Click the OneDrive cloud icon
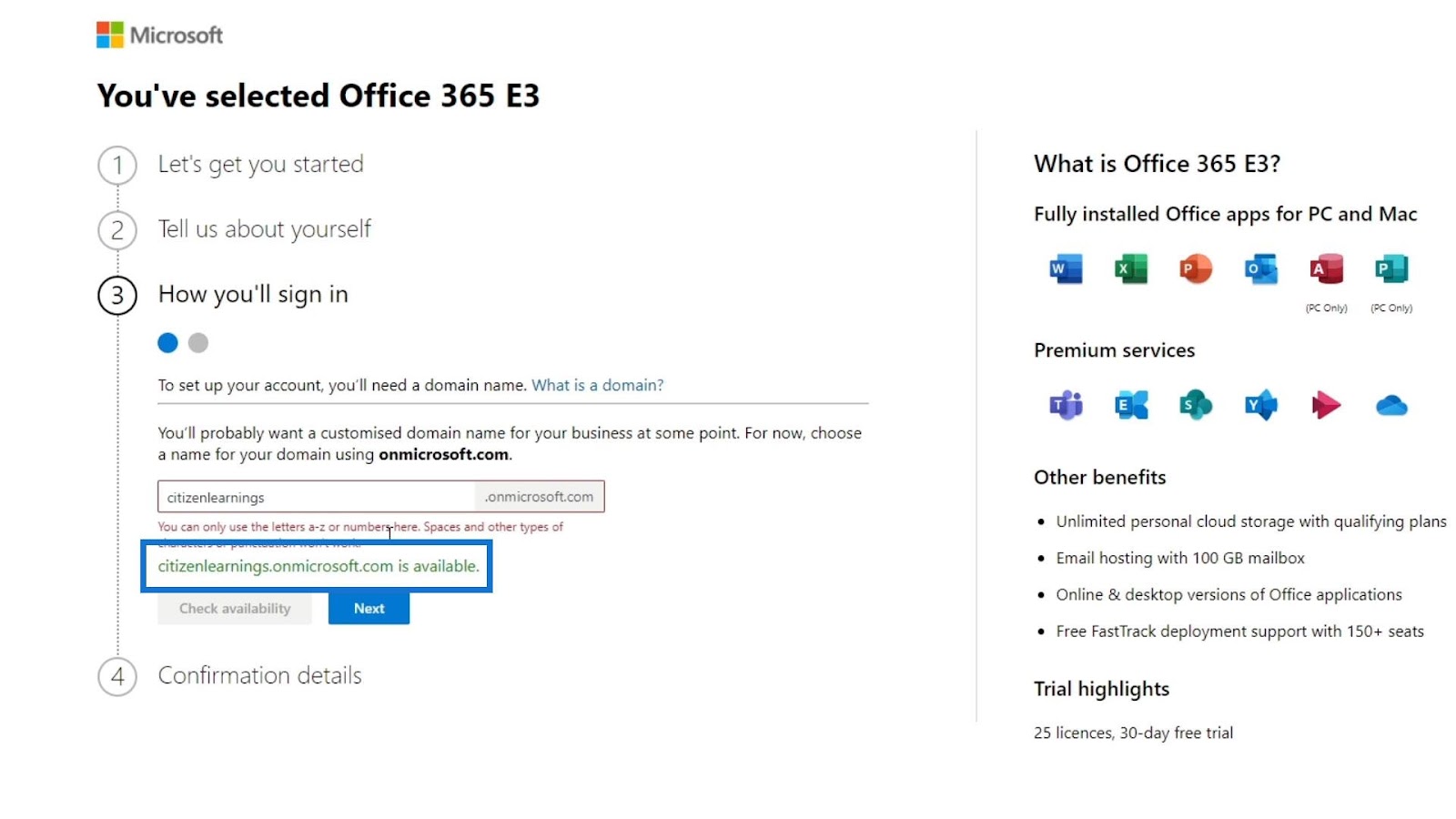Viewport: 1456px width, 819px height. (x=1391, y=405)
